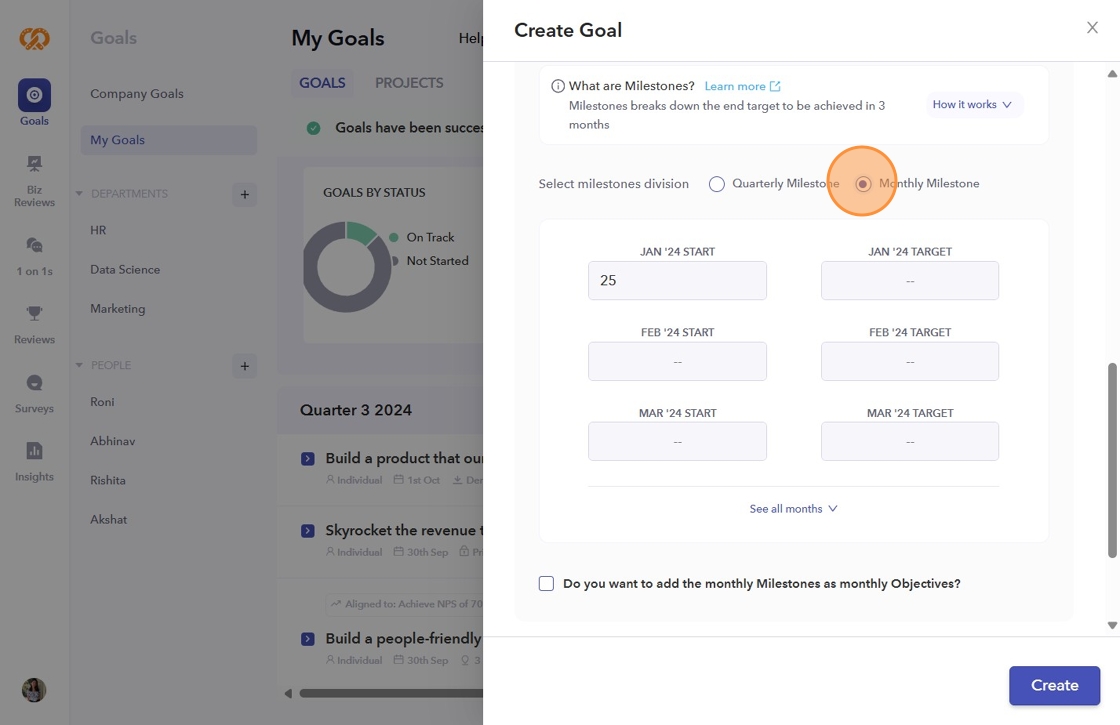The width and height of the screenshot is (1120, 725).
Task: Click the user profile avatar
Action: click(34, 690)
